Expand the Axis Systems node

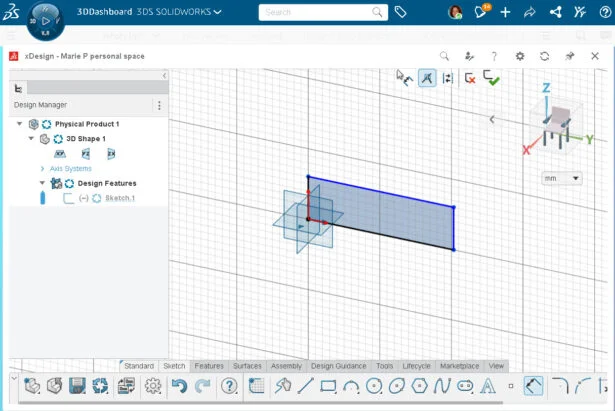pyautogui.click(x=42, y=168)
